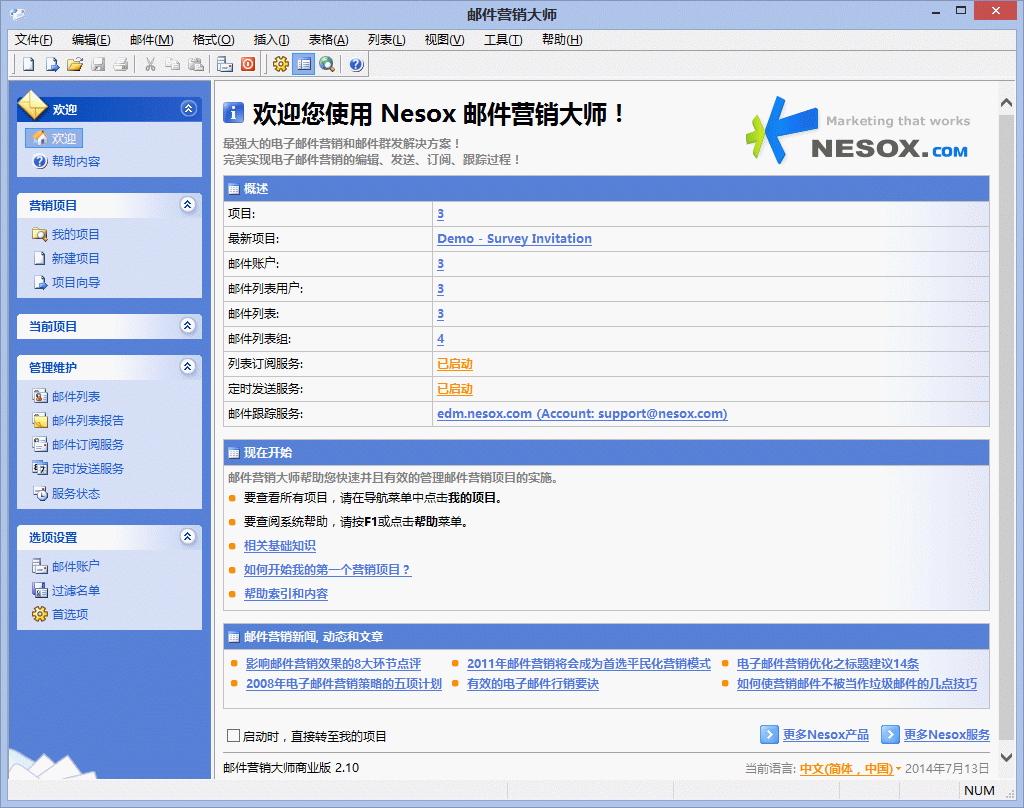Click the clock icon beside 服务状态

click(40, 493)
